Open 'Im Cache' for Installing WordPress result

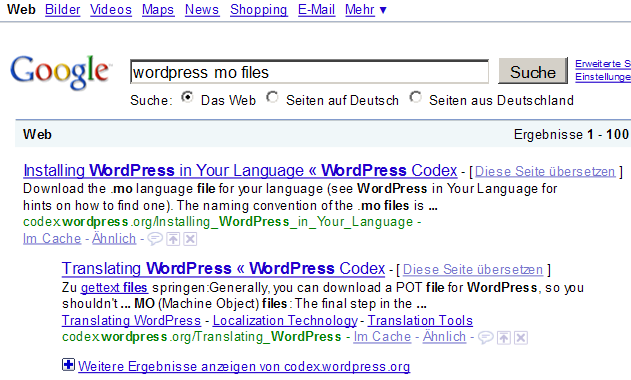(52, 239)
